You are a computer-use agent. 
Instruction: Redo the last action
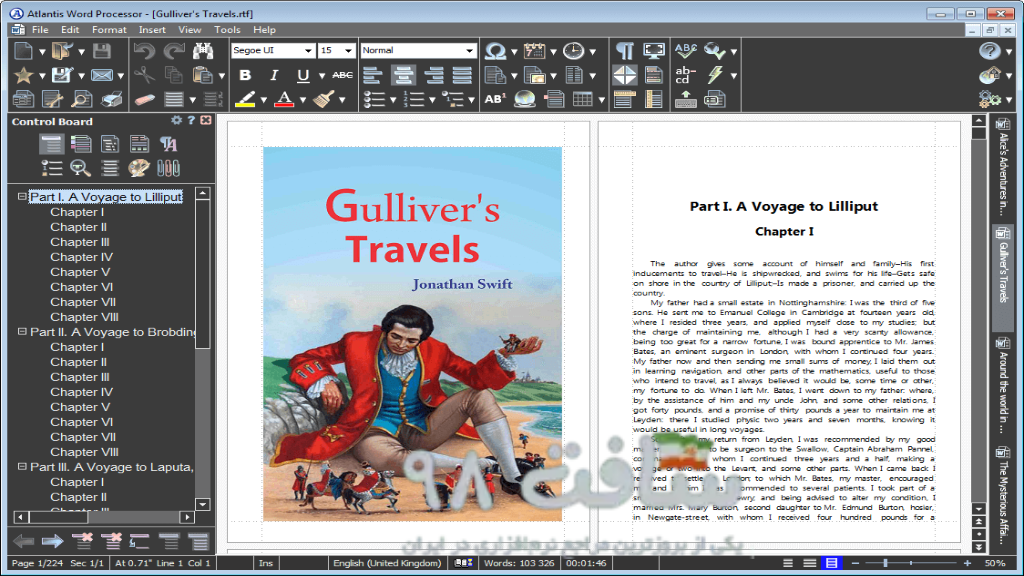174,51
